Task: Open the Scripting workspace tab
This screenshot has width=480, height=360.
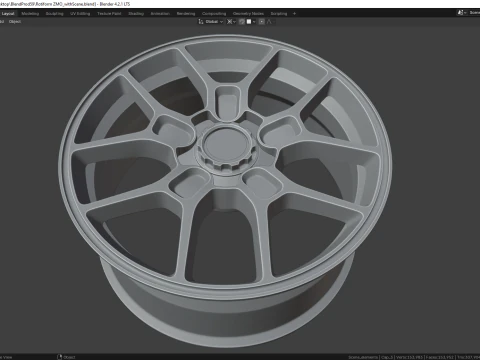Action: tap(279, 14)
